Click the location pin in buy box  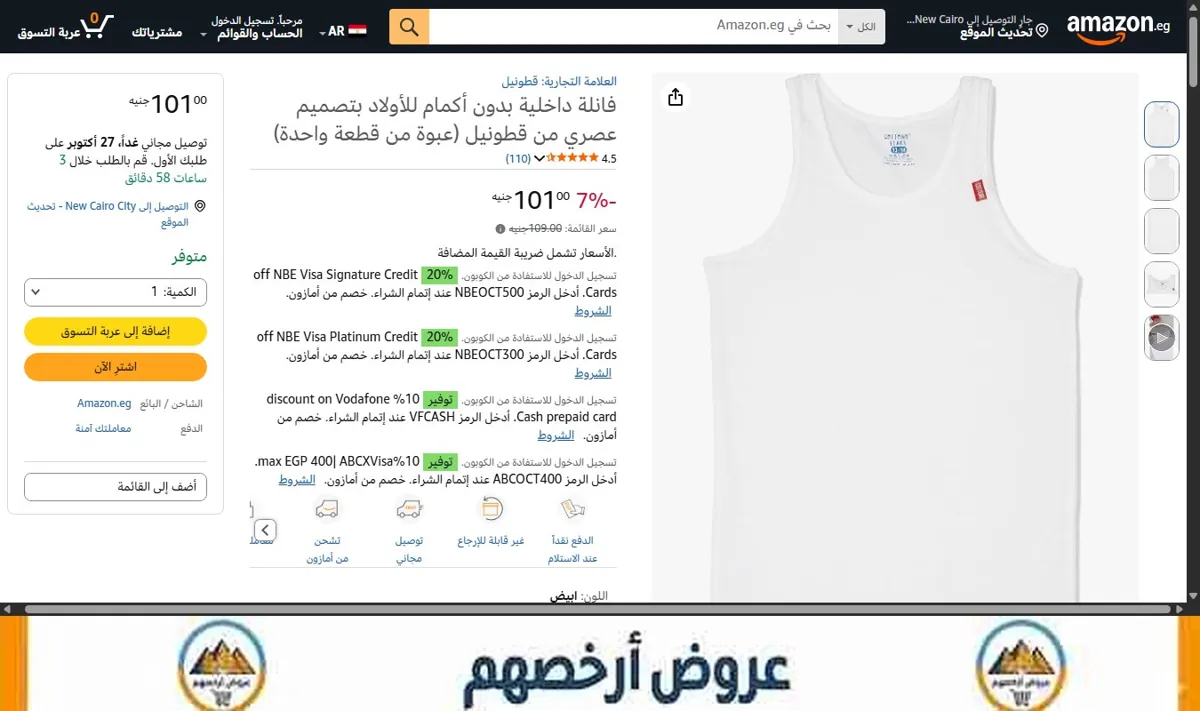(200, 206)
